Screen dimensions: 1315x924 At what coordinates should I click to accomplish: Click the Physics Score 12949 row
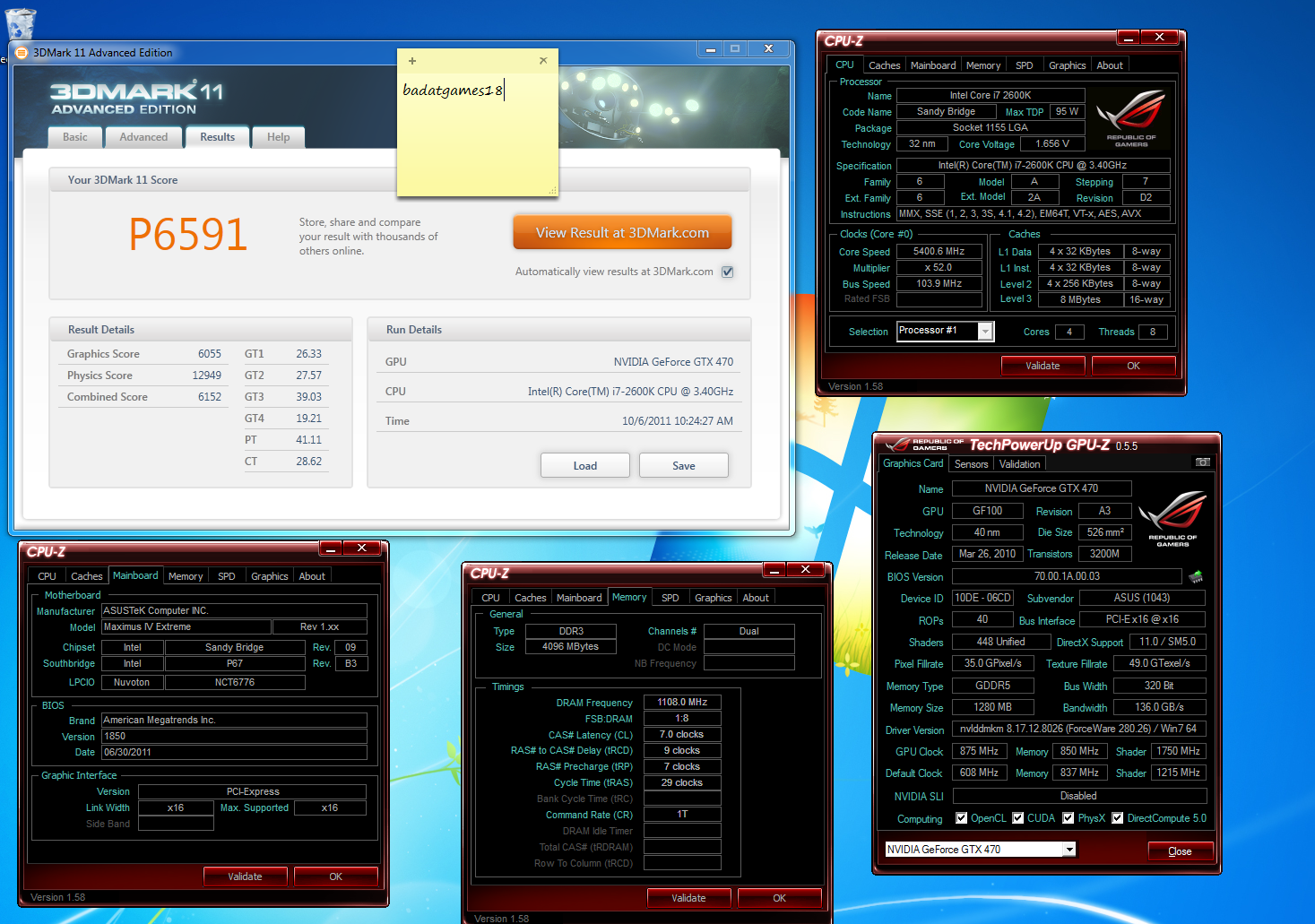(143, 376)
